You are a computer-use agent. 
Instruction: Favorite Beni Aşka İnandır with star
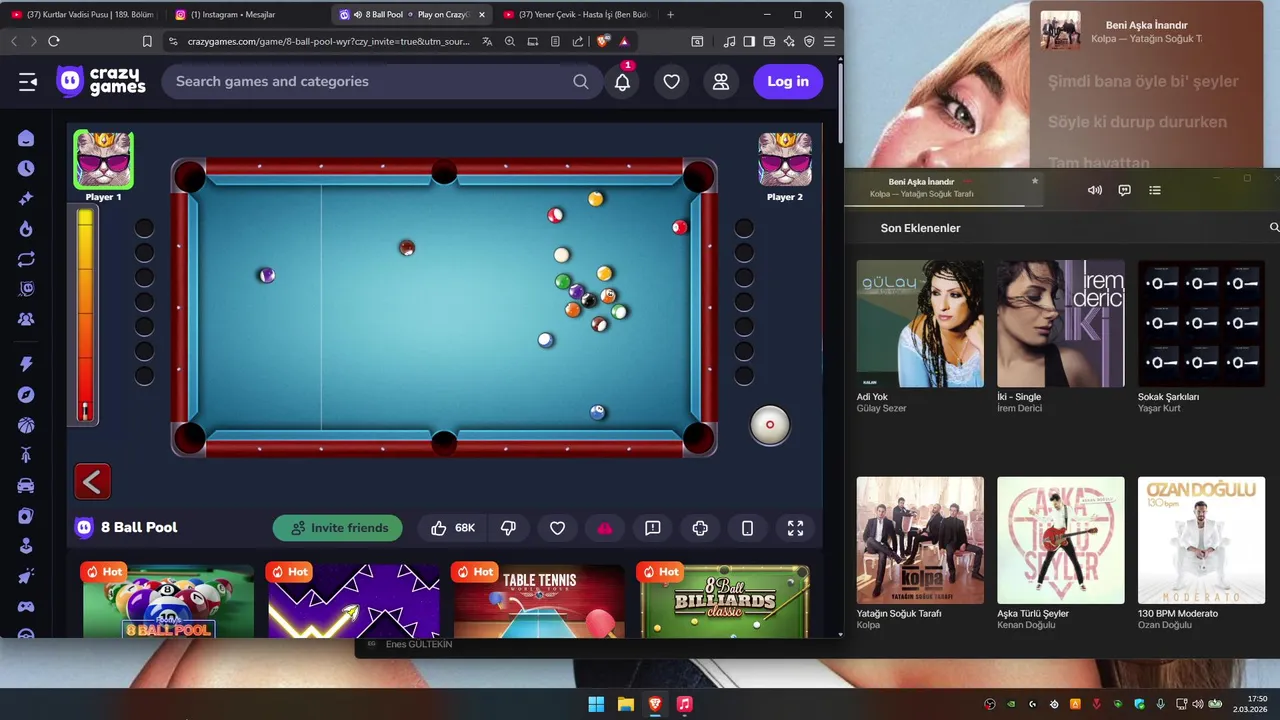[x=1035, y=181]
